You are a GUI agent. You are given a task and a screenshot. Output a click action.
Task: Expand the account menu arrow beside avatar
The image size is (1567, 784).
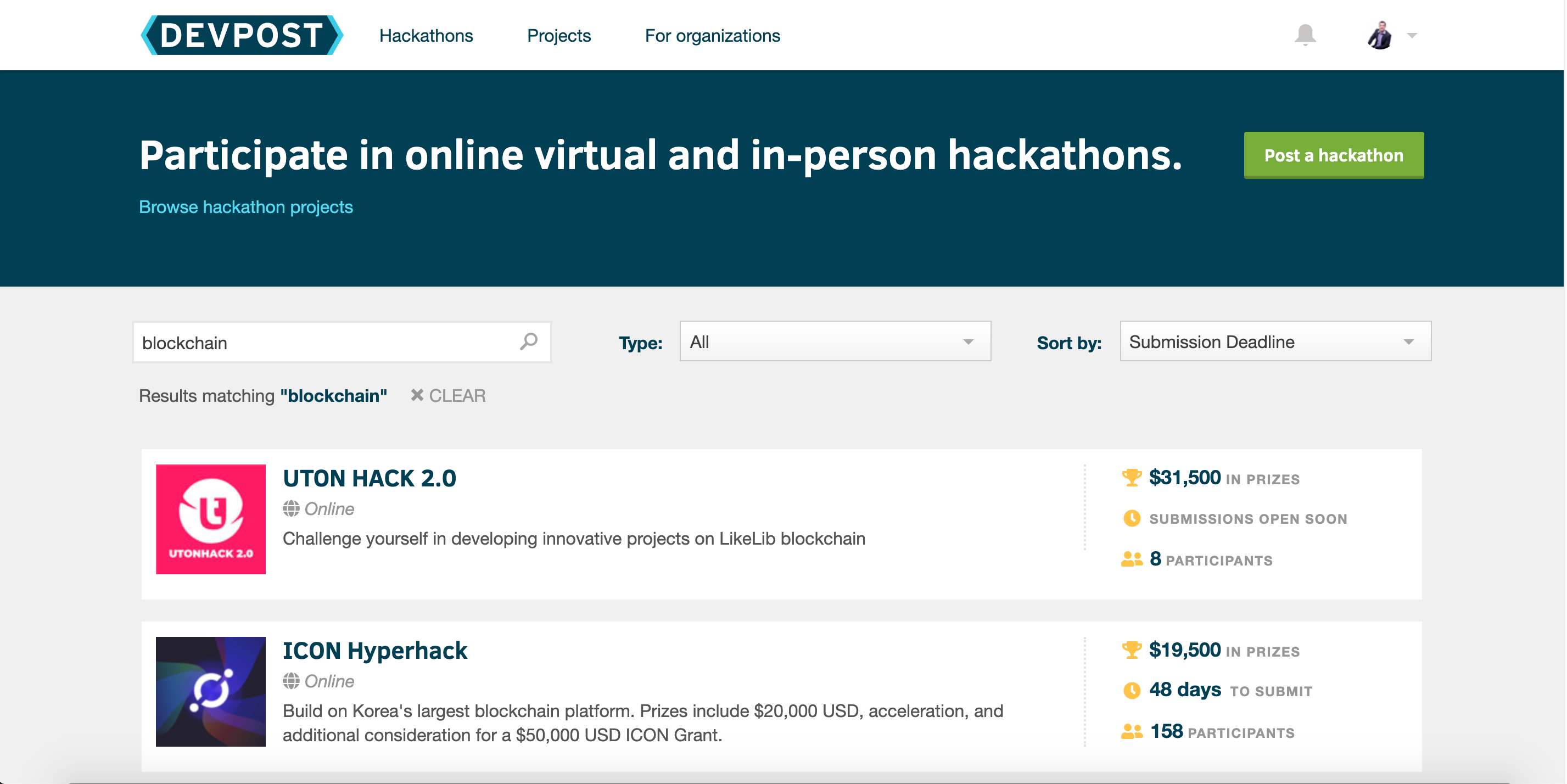pos(1412,35)
